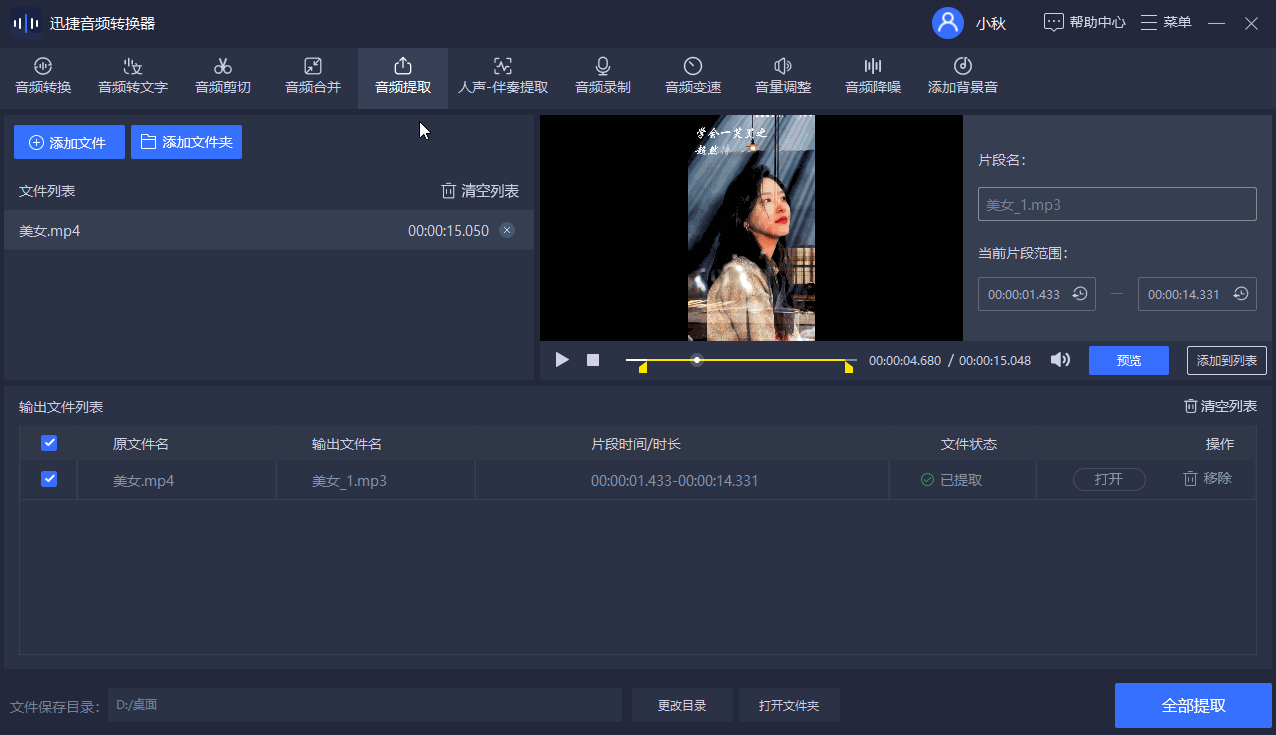Toggle the checkbox for 美女.mp4 output row
The width and height of the screenshot is (1276, 735).
tap(49, 479)
